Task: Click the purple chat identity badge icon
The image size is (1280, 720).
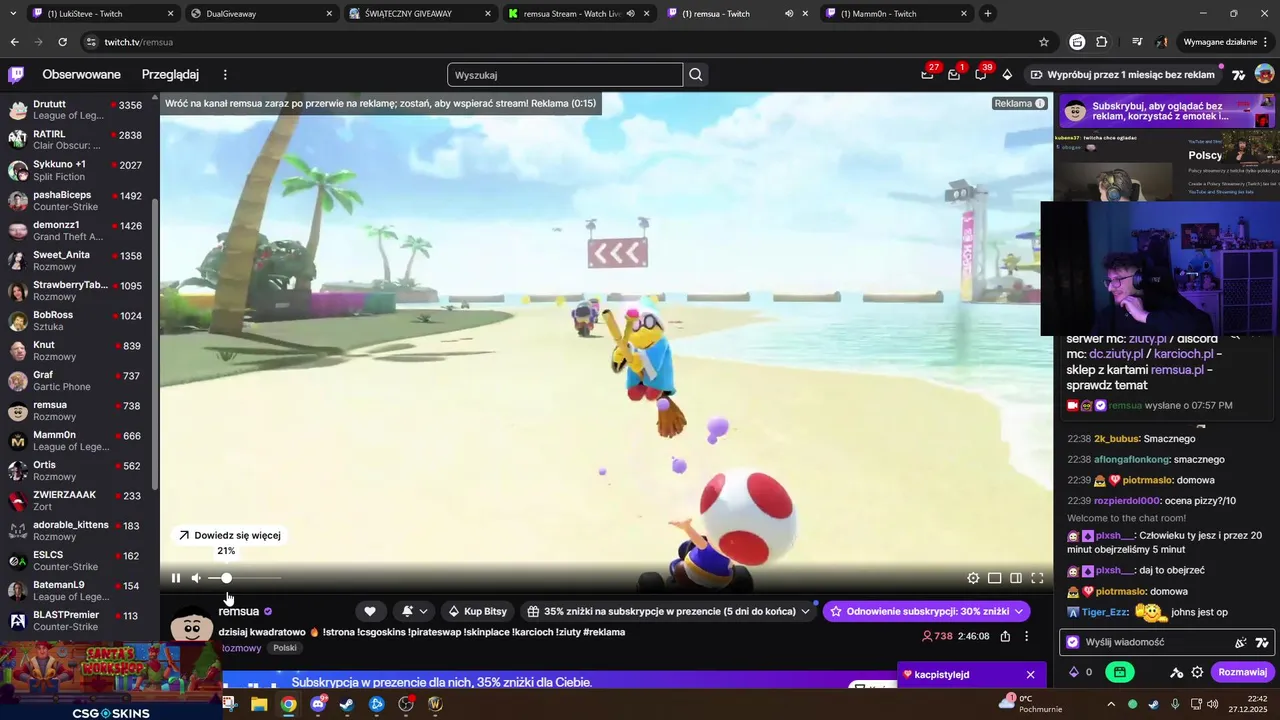Action: point(1073,642)
